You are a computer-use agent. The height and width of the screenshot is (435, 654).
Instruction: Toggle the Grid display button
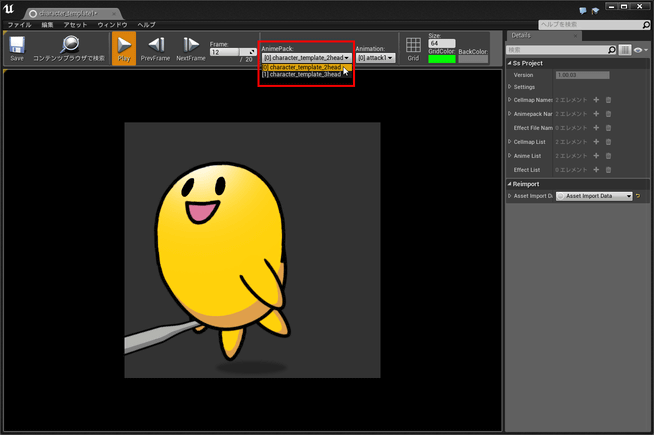coord(413,48)
